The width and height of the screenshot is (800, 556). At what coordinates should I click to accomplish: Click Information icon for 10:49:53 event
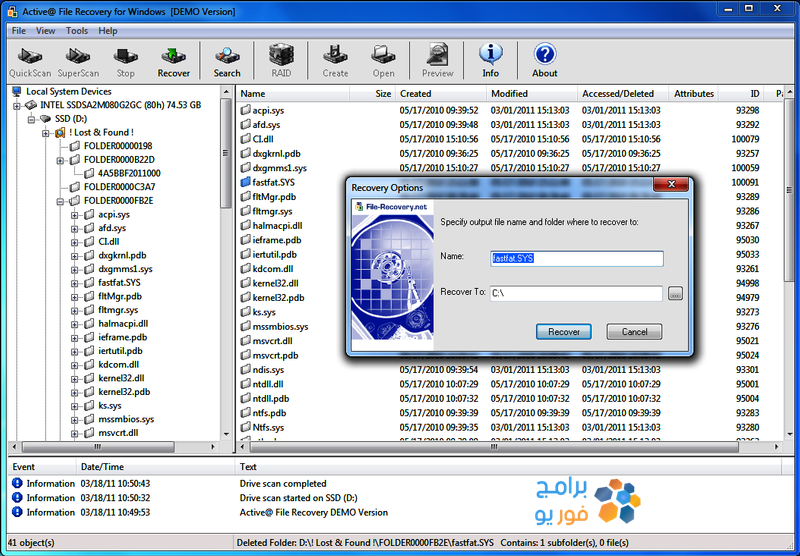[17, 512]
